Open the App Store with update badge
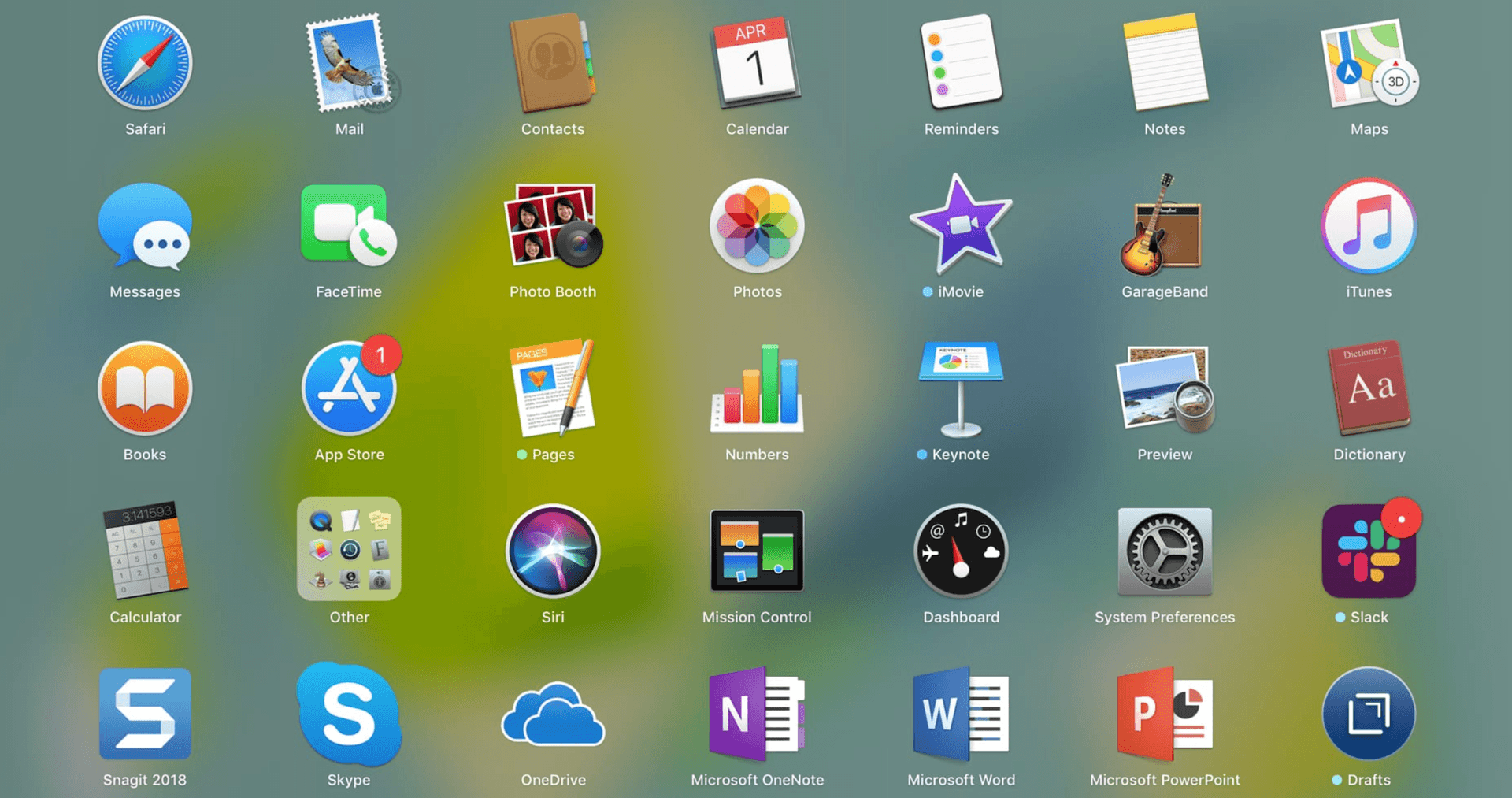 349,389
